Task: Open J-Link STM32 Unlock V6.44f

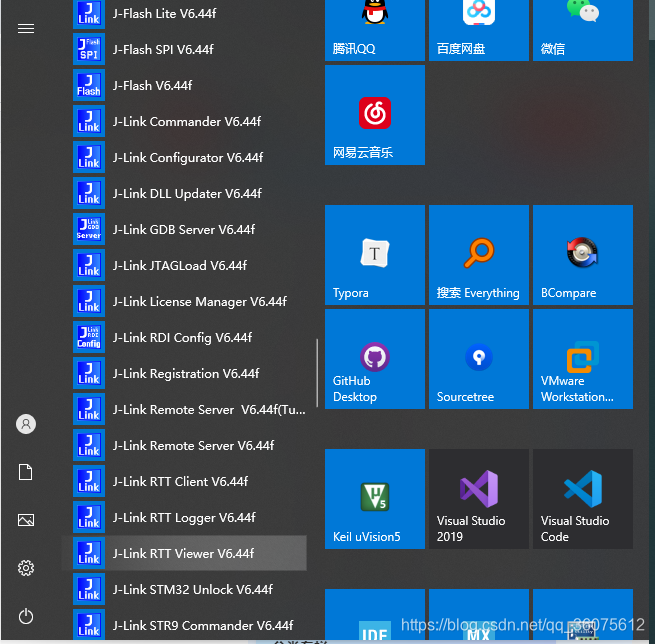Action: click(x=184, y=589)
